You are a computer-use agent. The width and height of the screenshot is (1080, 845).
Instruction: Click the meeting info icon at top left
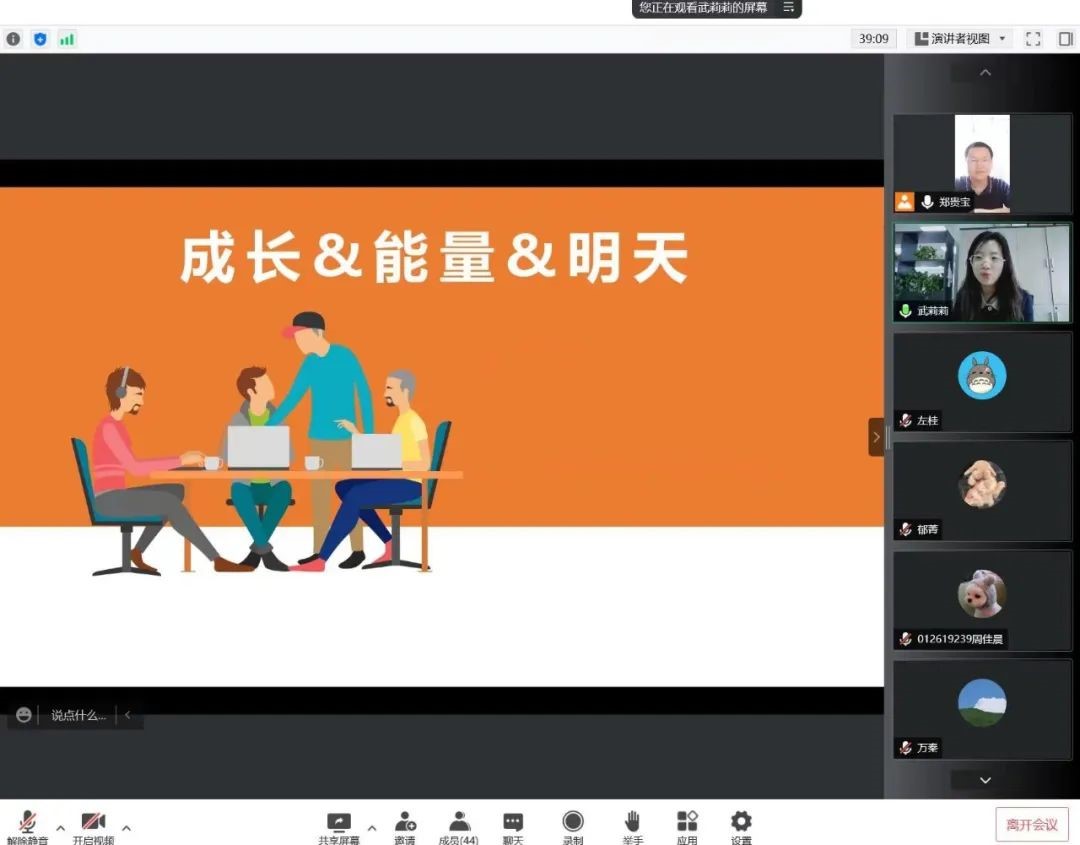click(x=13, y=39)
